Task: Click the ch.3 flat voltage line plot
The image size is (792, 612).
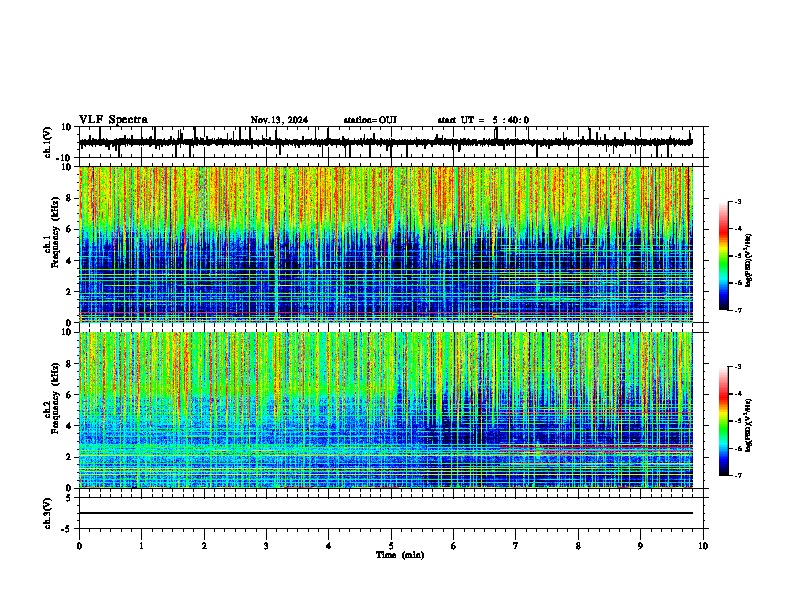Action: click(386, 513)
